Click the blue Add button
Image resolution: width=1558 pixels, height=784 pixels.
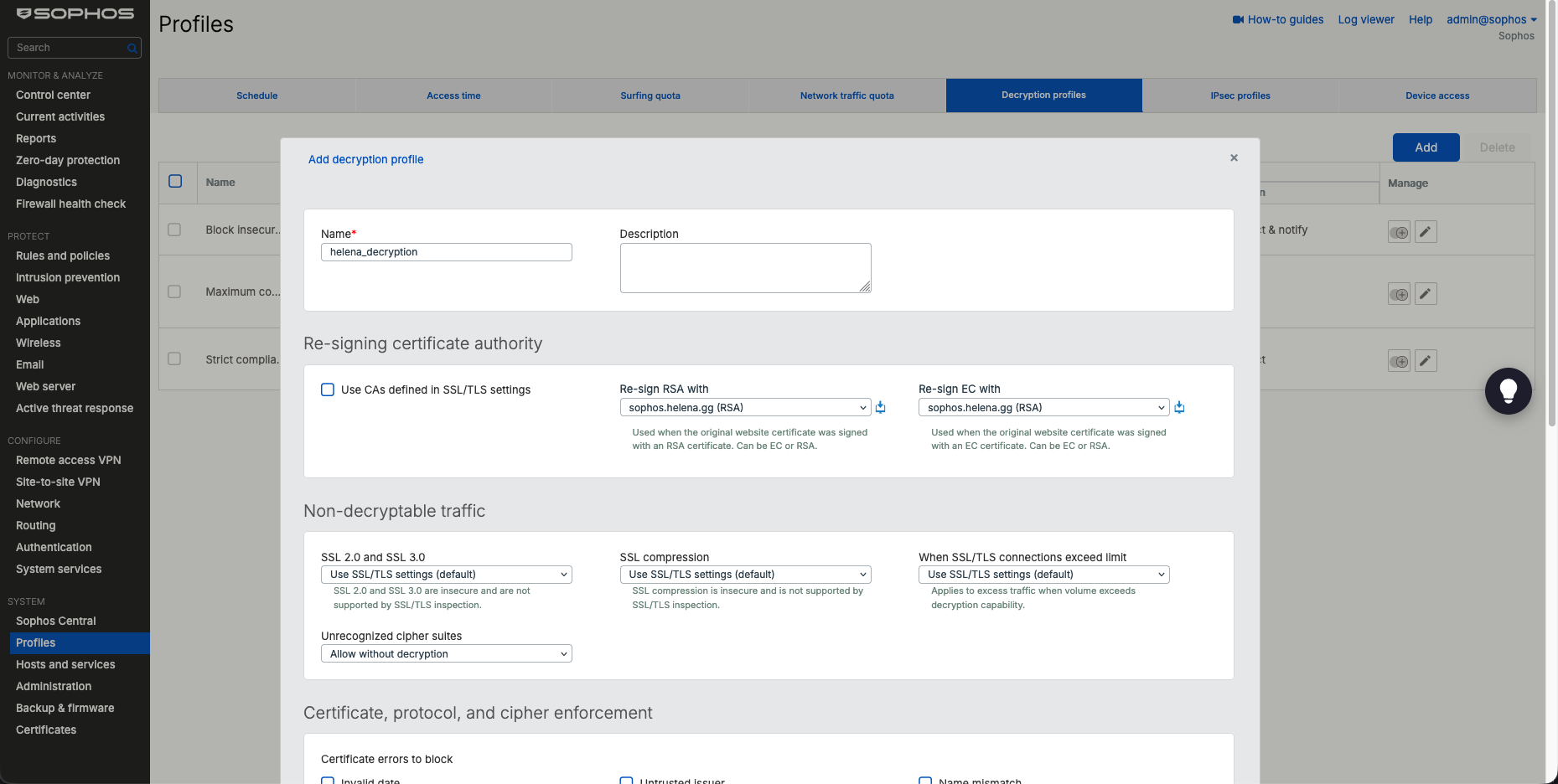point(1426,147)
